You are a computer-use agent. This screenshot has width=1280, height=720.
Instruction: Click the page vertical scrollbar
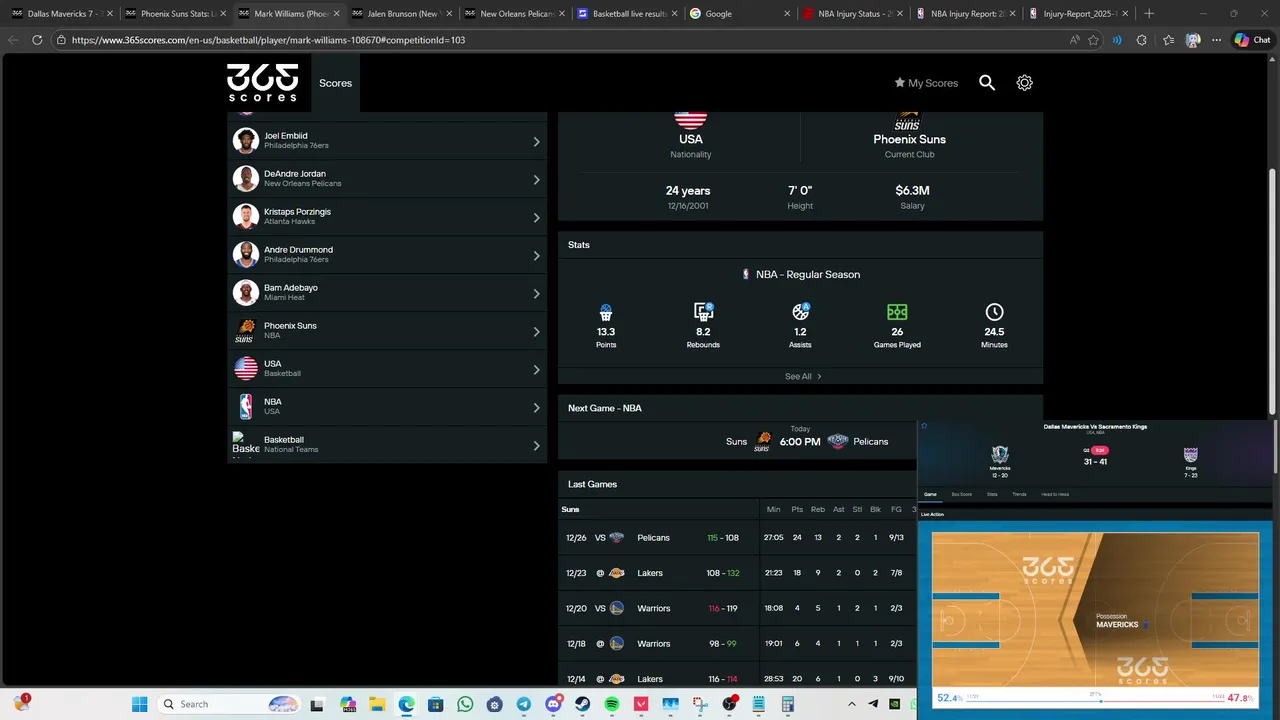(1272, 289)
